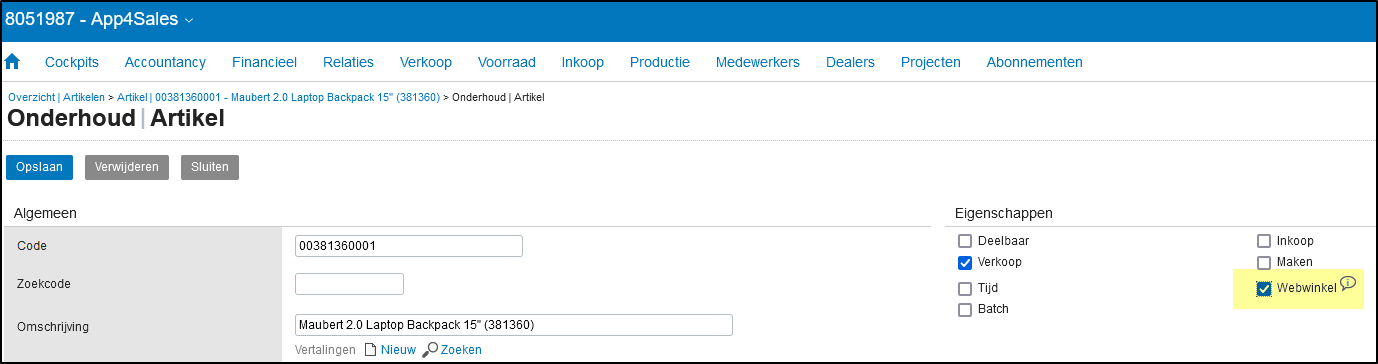1378x364 pixels.
Task: Click the Verwijderen button
Action: (x=127, y=167)
